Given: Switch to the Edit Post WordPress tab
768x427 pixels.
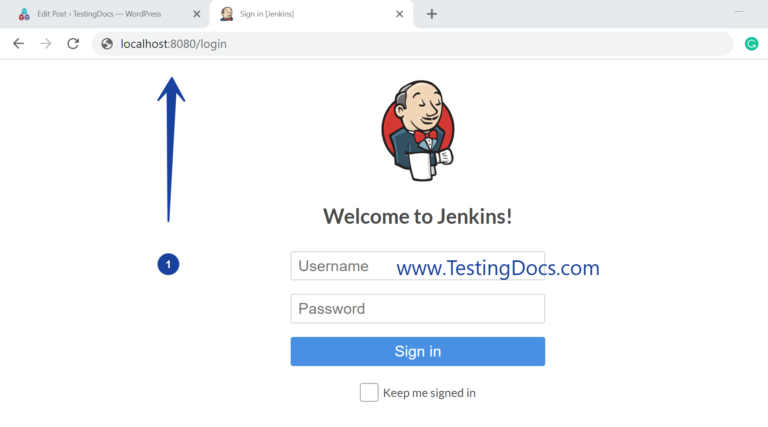Looking at the screenshot, I should [x=100, y=14].
